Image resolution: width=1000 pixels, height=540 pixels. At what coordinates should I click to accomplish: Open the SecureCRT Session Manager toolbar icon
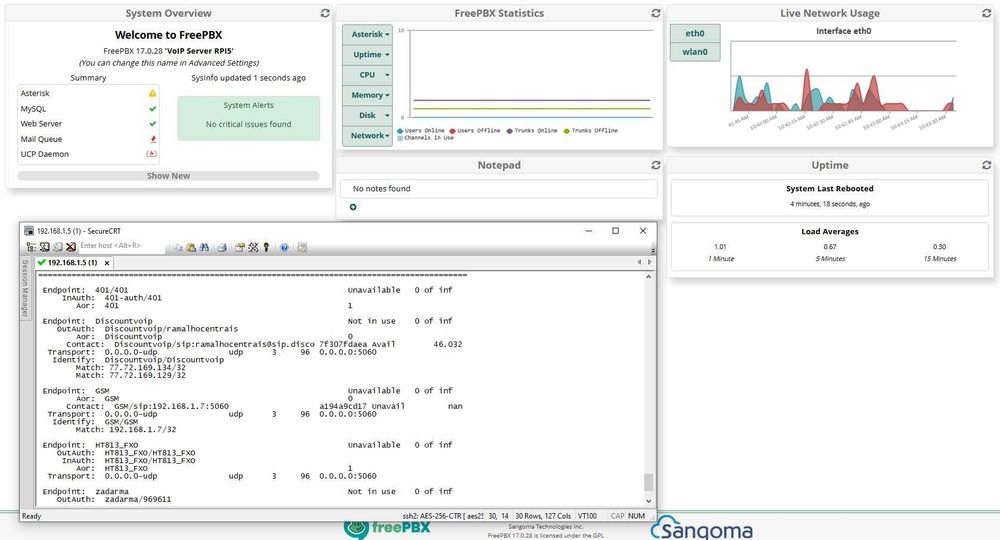point(31,247)
